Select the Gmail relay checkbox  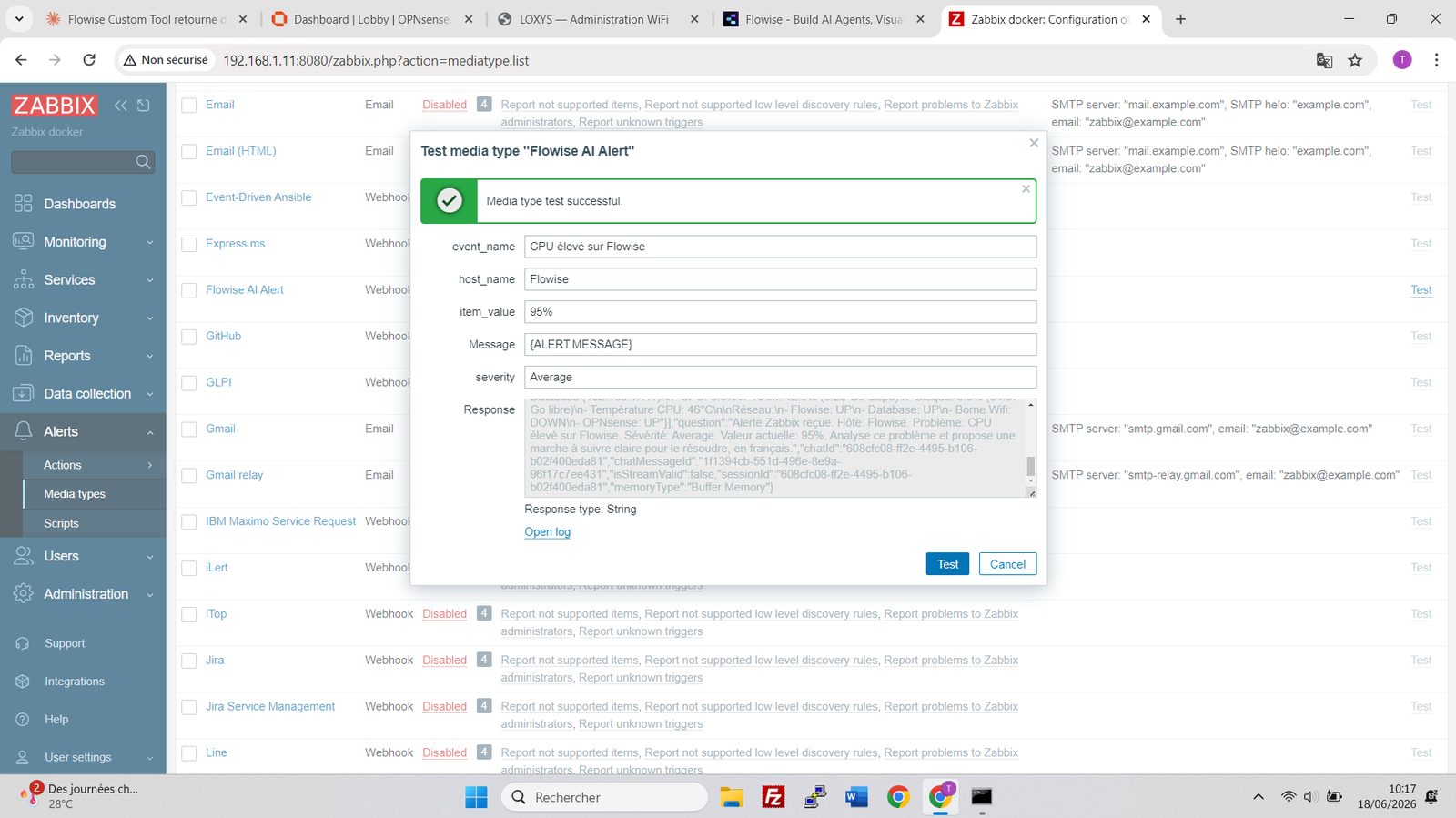189,475
